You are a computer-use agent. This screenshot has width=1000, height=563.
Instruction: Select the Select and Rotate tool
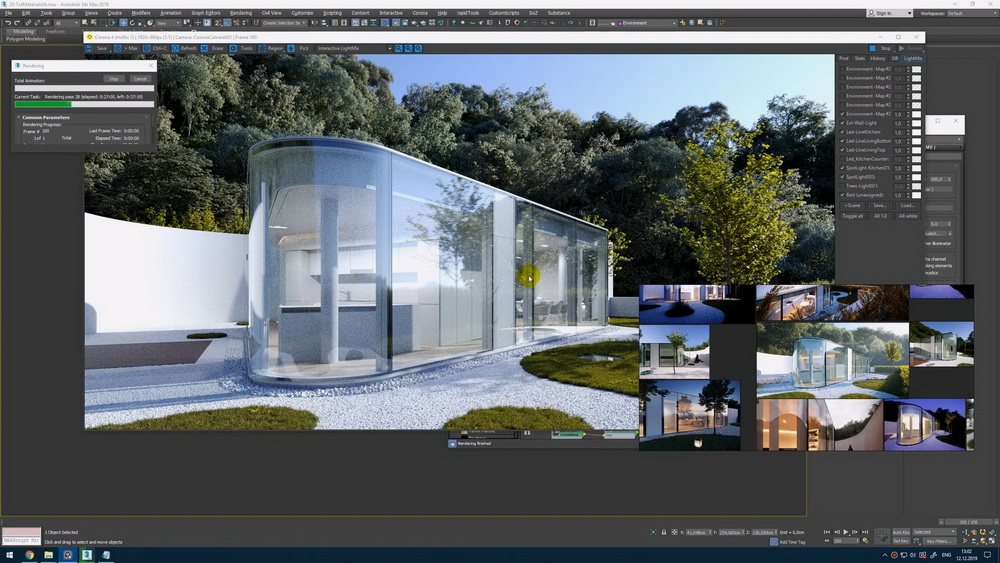132,23
